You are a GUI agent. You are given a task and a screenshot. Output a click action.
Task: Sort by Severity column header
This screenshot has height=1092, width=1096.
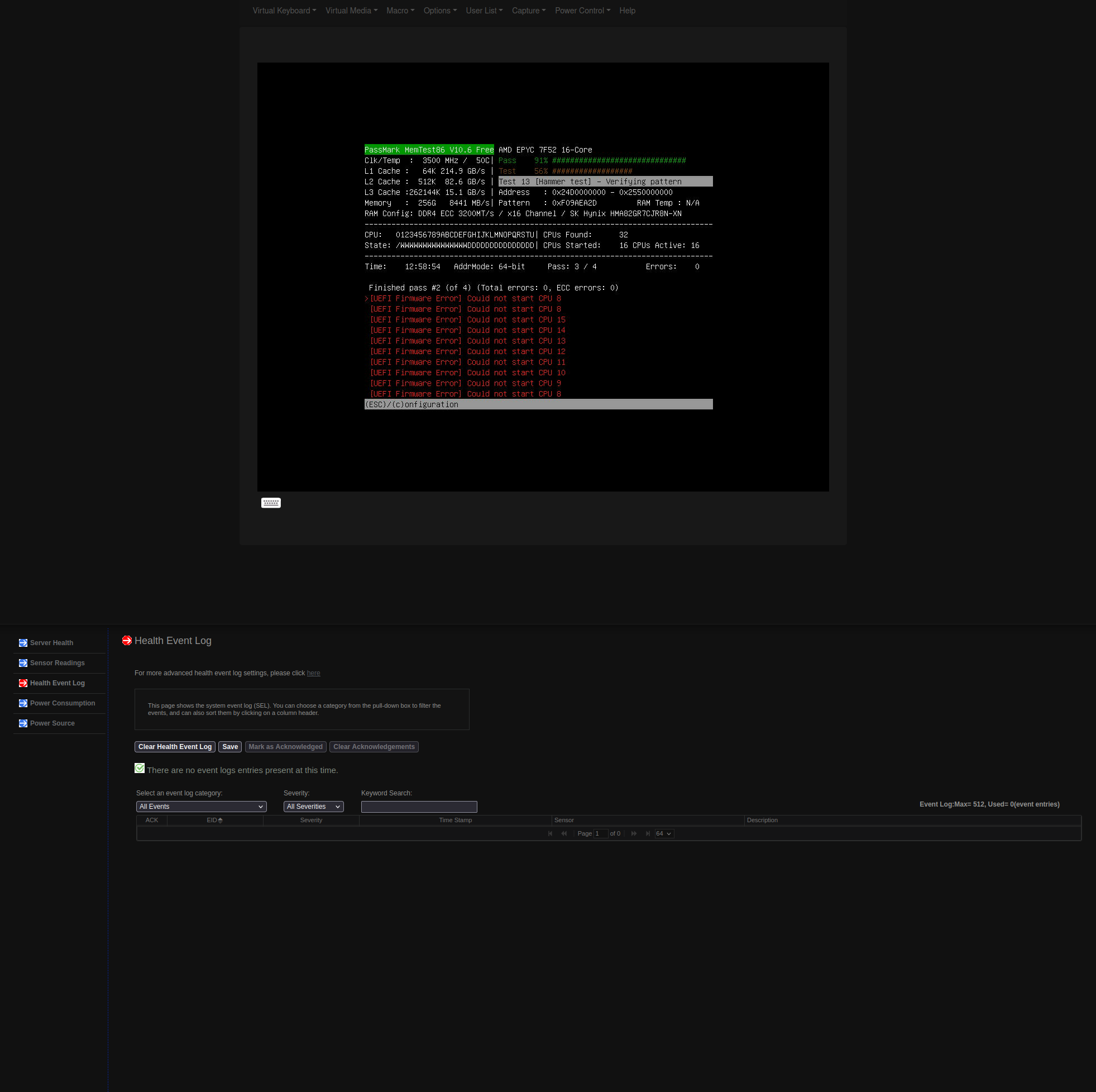click(x=311, y=821)
